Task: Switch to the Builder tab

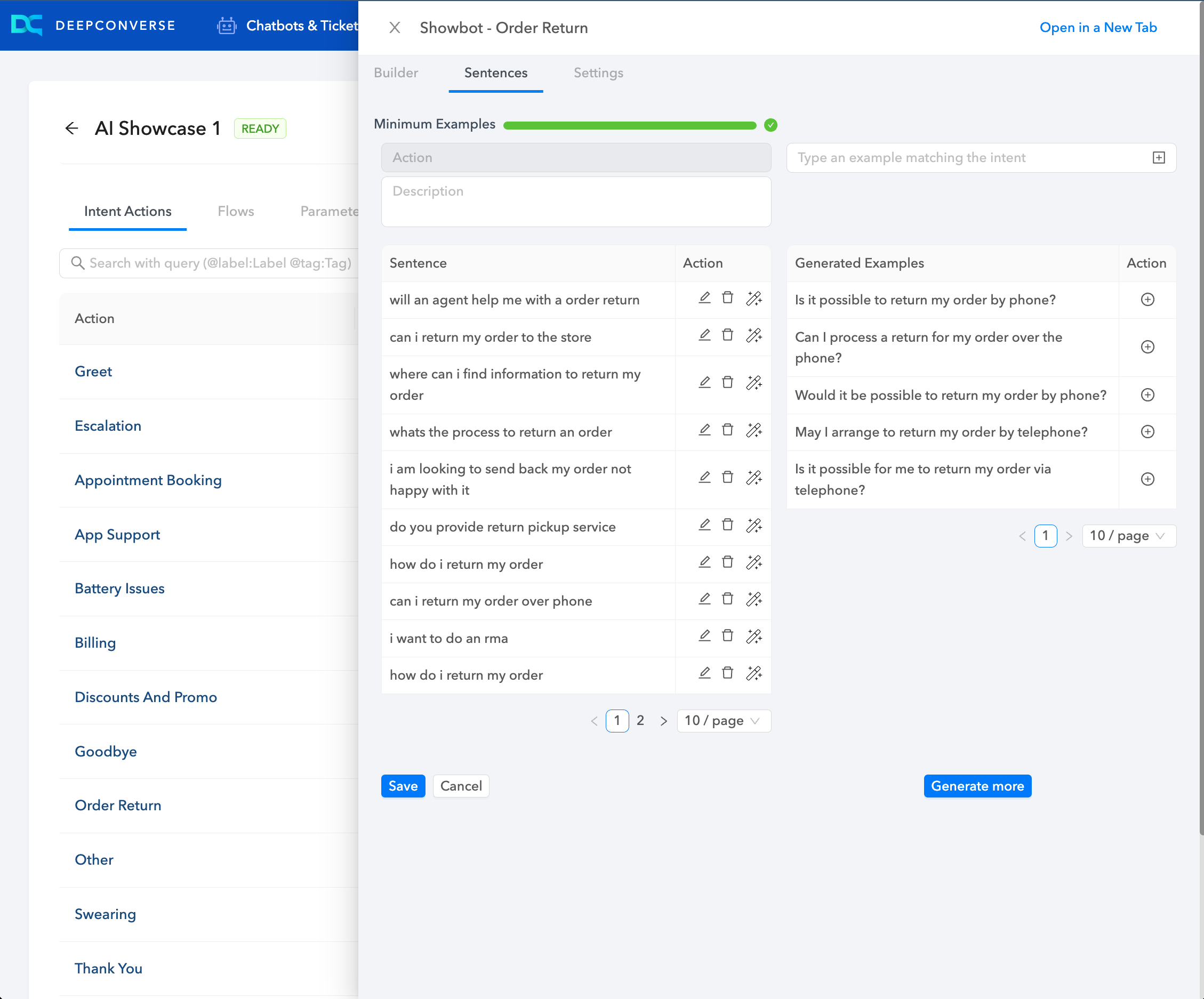Action: pos(396,73)
